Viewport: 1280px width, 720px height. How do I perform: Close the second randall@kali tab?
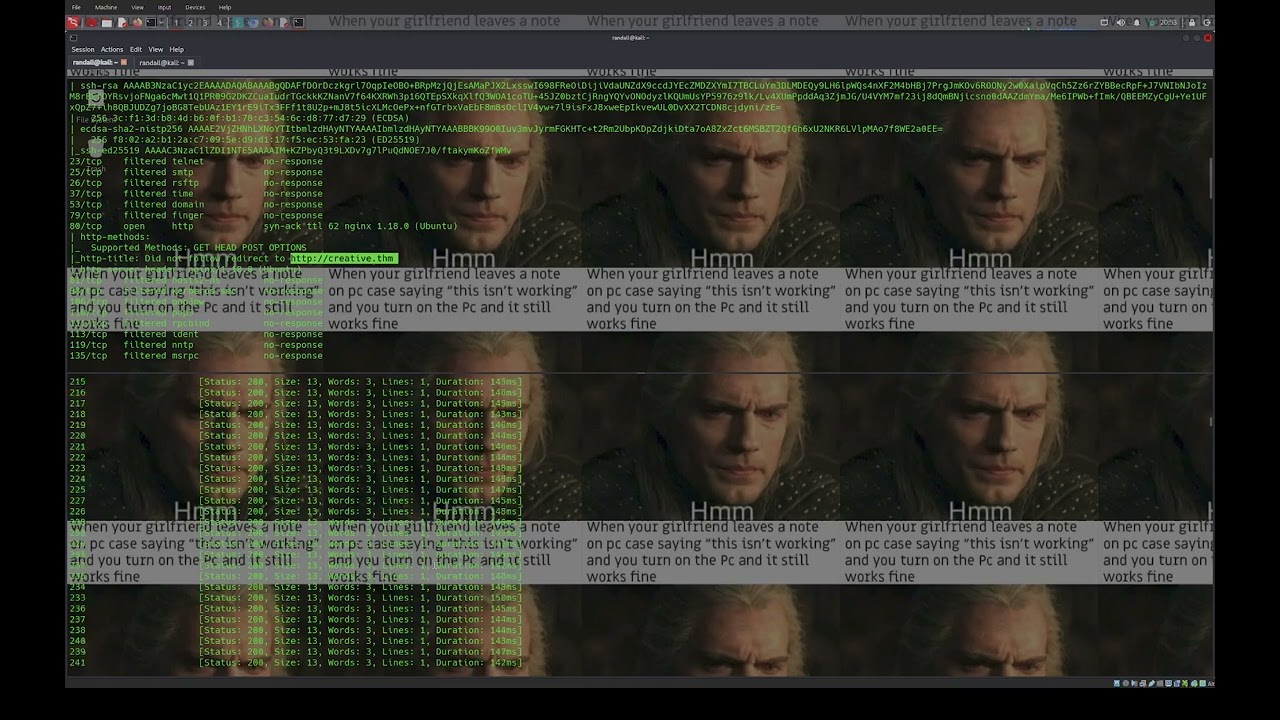coord(191,62)
